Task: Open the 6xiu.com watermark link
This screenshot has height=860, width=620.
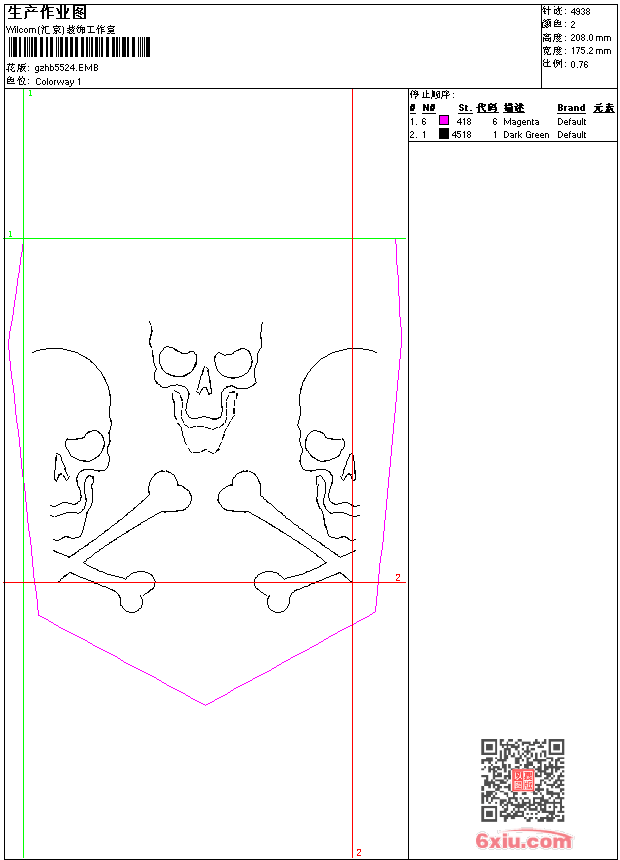Action: (x=523, y=841)
